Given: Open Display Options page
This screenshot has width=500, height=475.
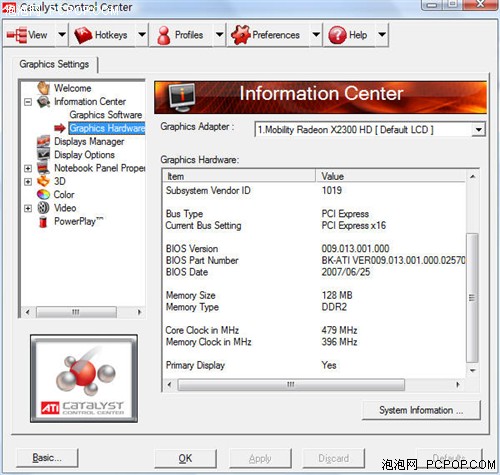Looking at the screenshot, I should pos(84,155).
